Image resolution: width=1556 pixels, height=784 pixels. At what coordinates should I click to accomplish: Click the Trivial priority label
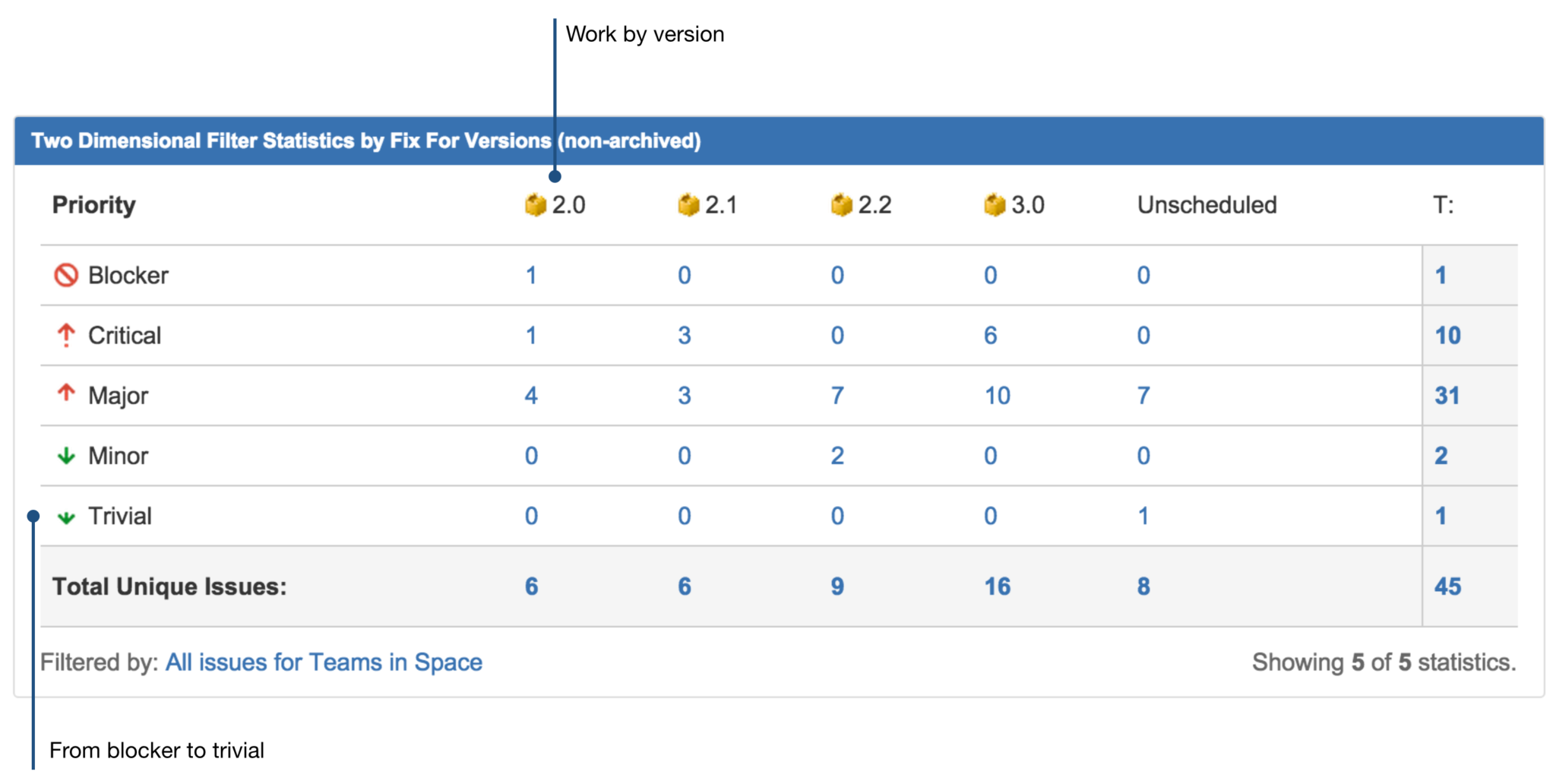[120, 516]
